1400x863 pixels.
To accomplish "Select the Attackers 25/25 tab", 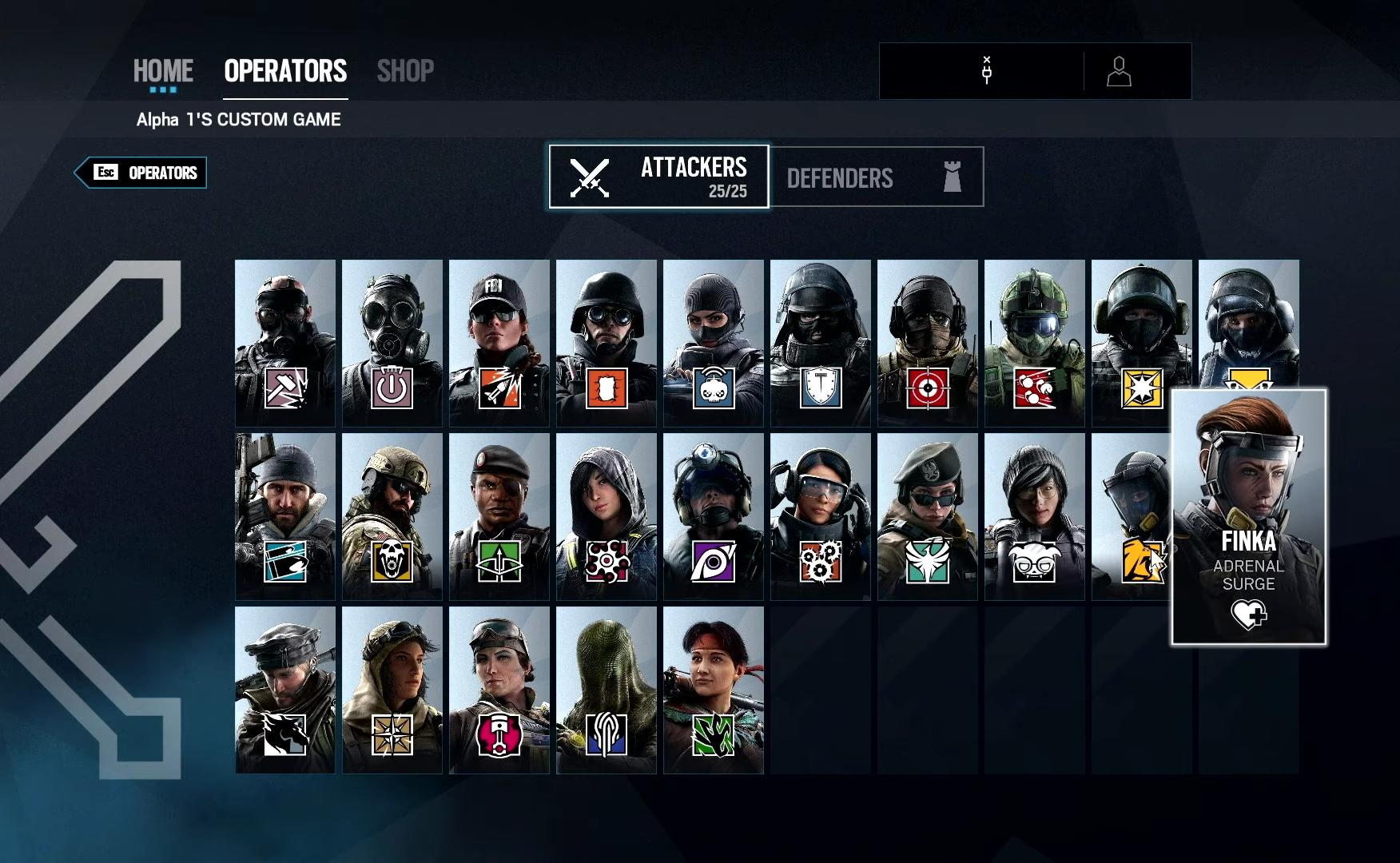I will (659, 177).
